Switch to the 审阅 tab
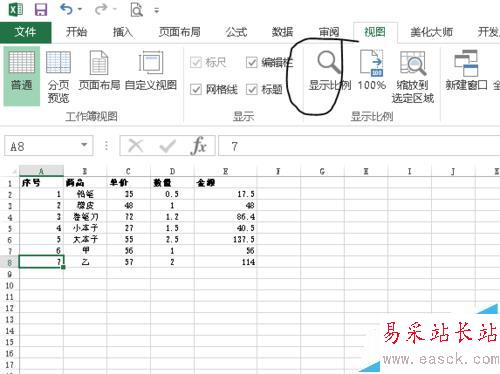Screen dimensions: 500x374 click(329, 32)
